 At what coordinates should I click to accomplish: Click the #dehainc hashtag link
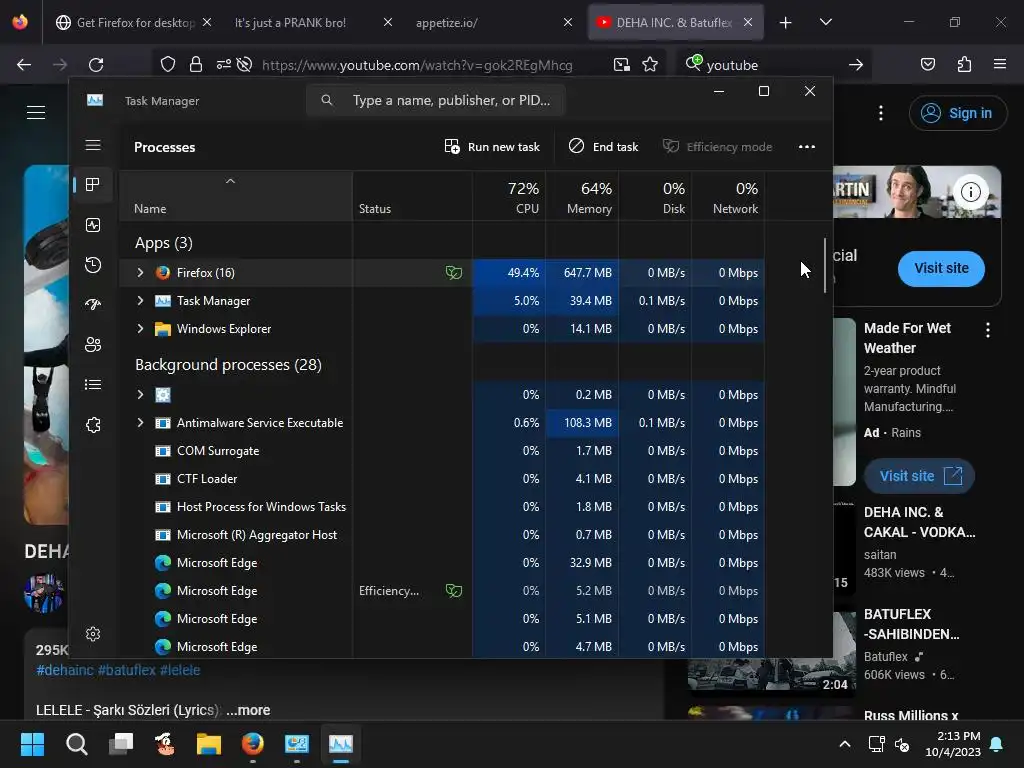64,670
